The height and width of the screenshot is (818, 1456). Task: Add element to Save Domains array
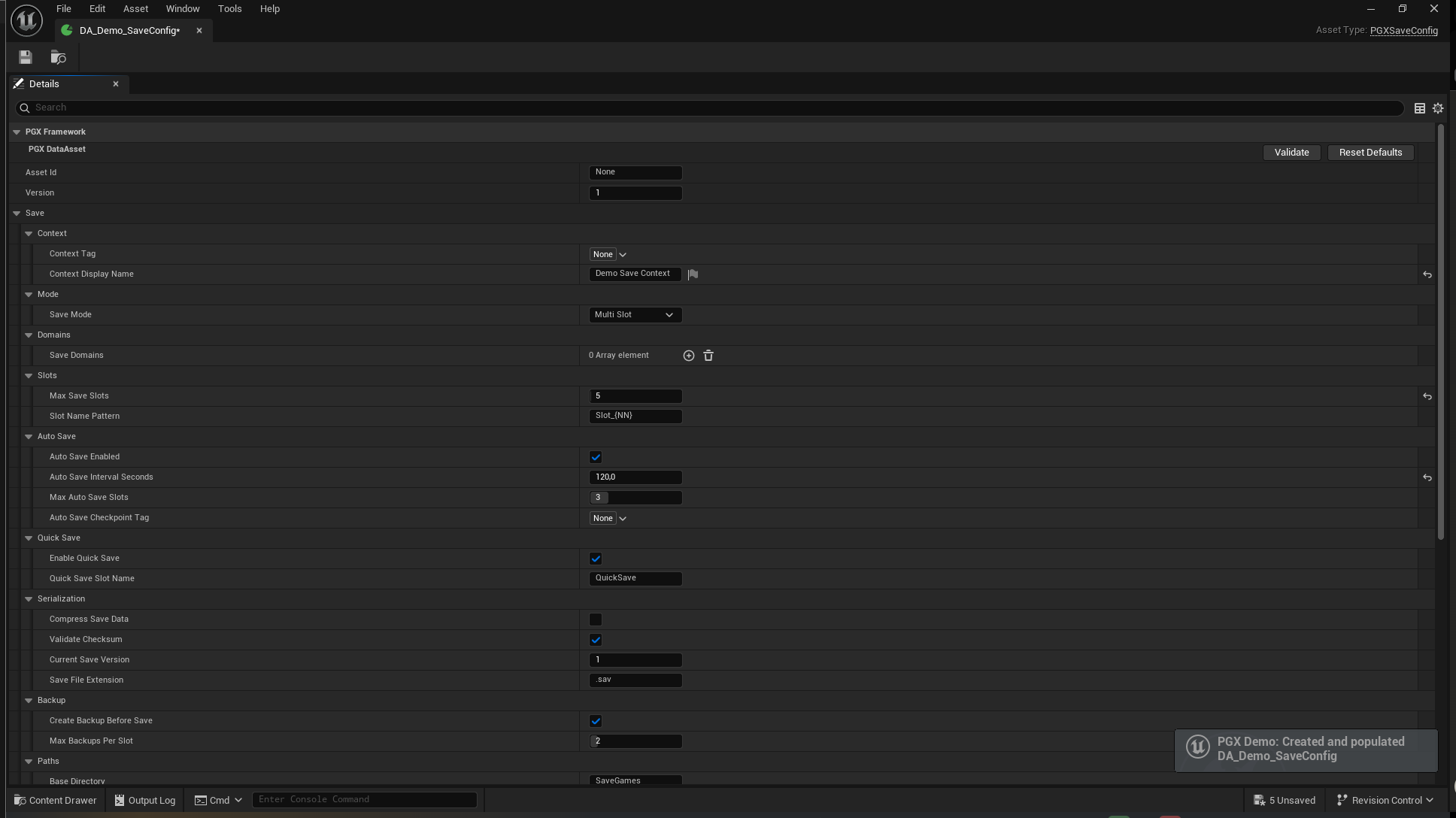(689, 355)
